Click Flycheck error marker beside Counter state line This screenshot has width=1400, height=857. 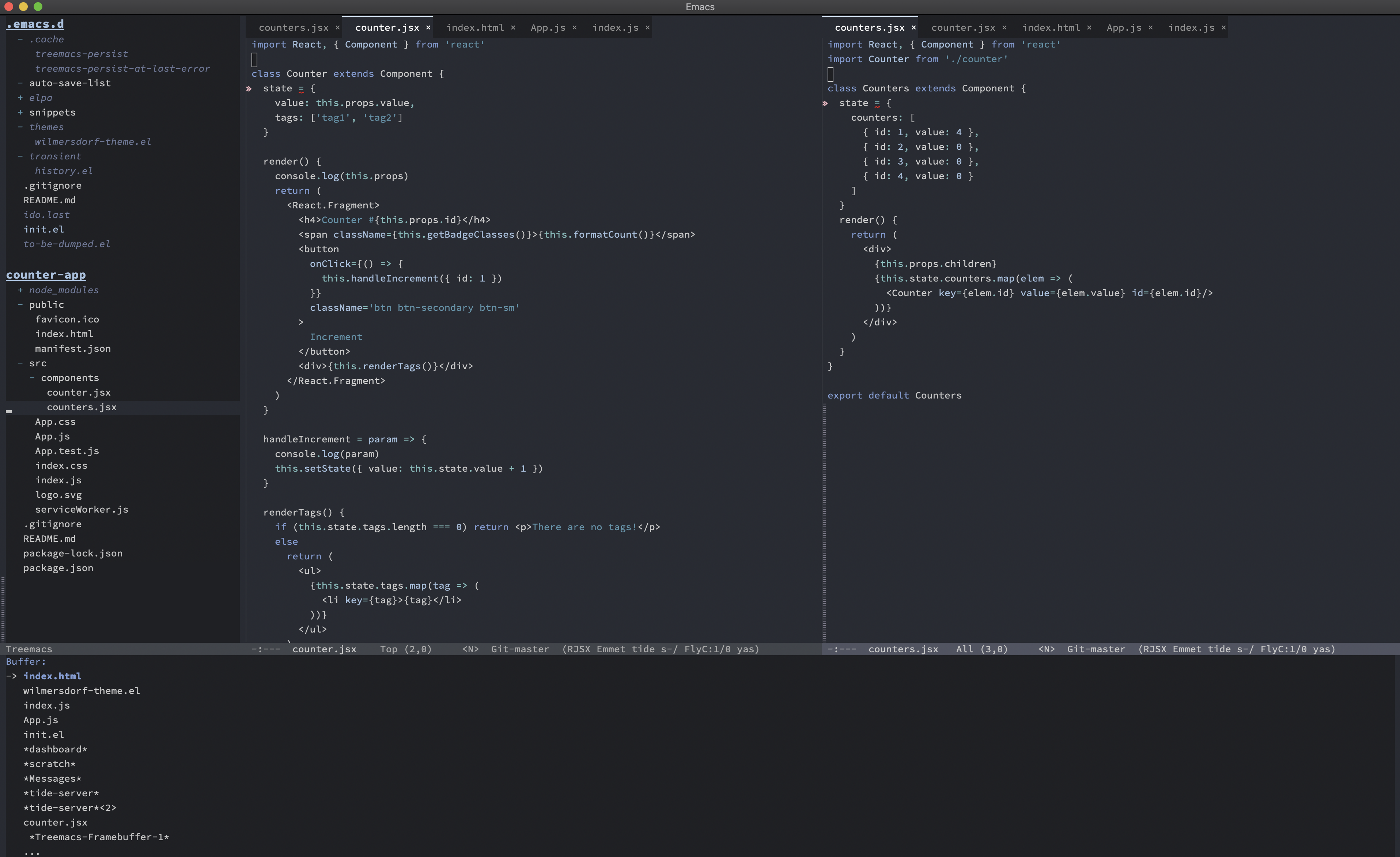pyautogui.click(x=249, y=88)
